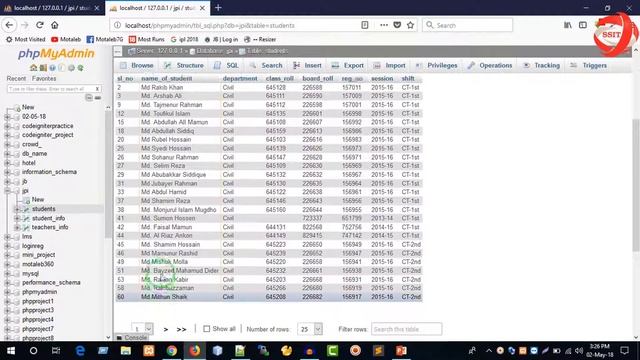Image resolution: width=640 pixels, height=360 pixels.
Task: Launch Edge from taskbar
Action: coord(80,351)
